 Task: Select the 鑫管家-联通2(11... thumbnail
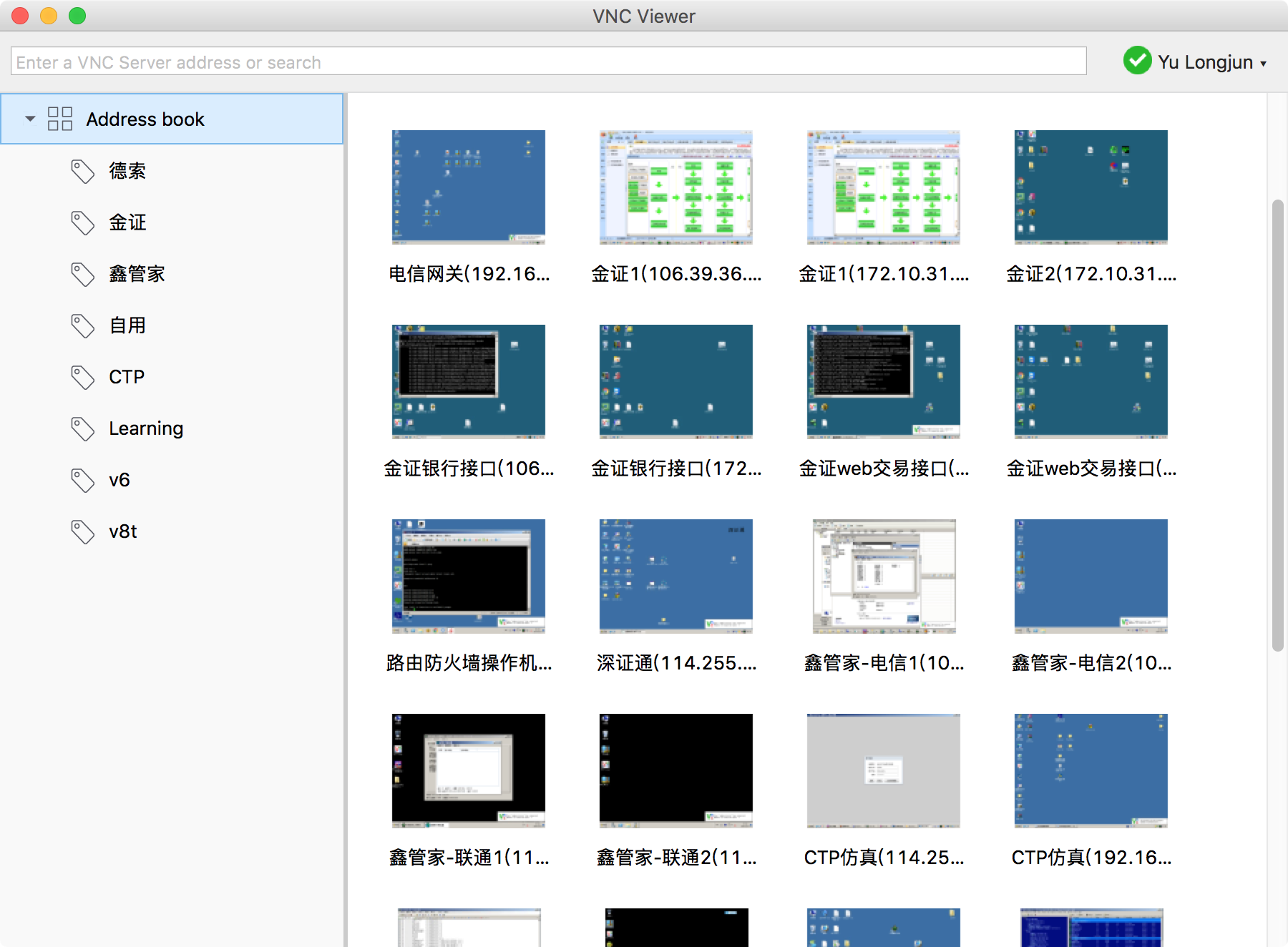(676, 770)
